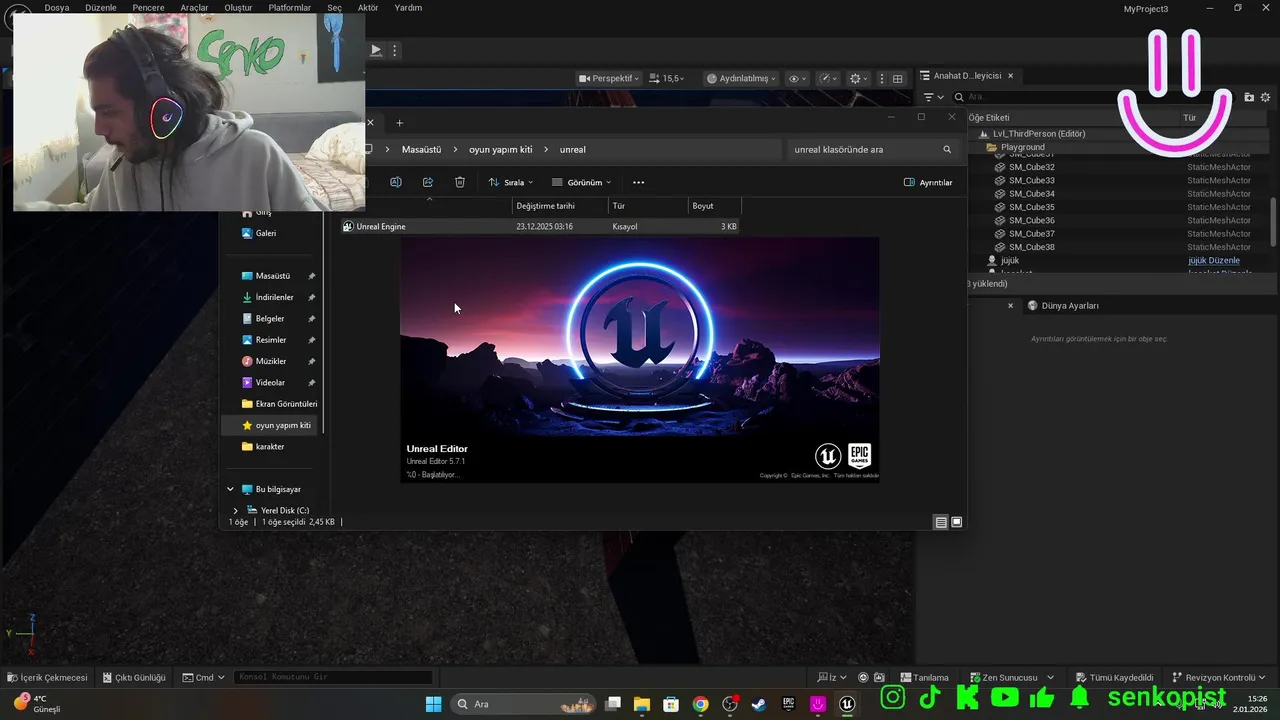Click the SM_Cube34 static mesh icon
This screenshot has height=720, width=1280.
1000,194
